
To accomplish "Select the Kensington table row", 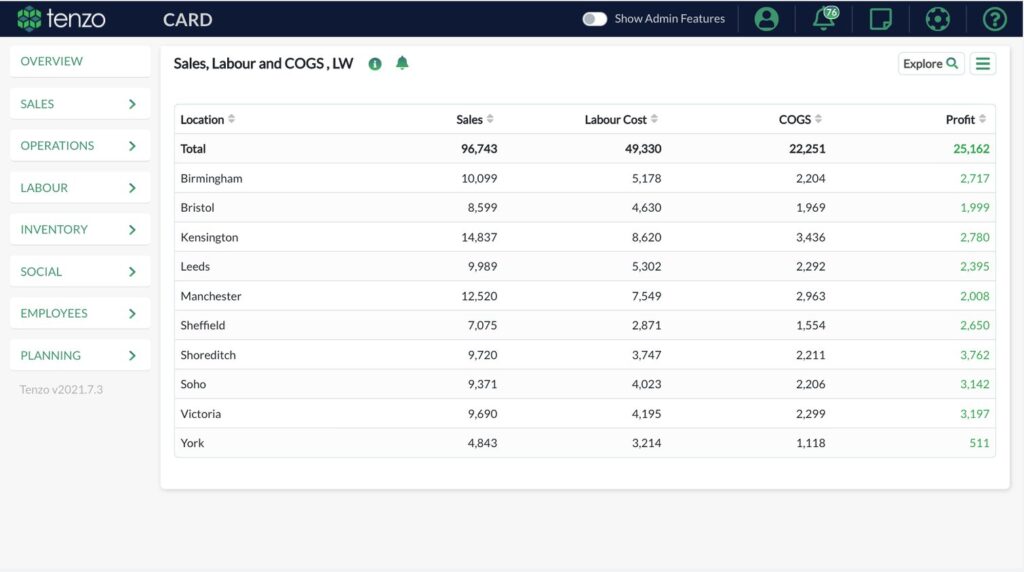I will click(x=584, y=237).
